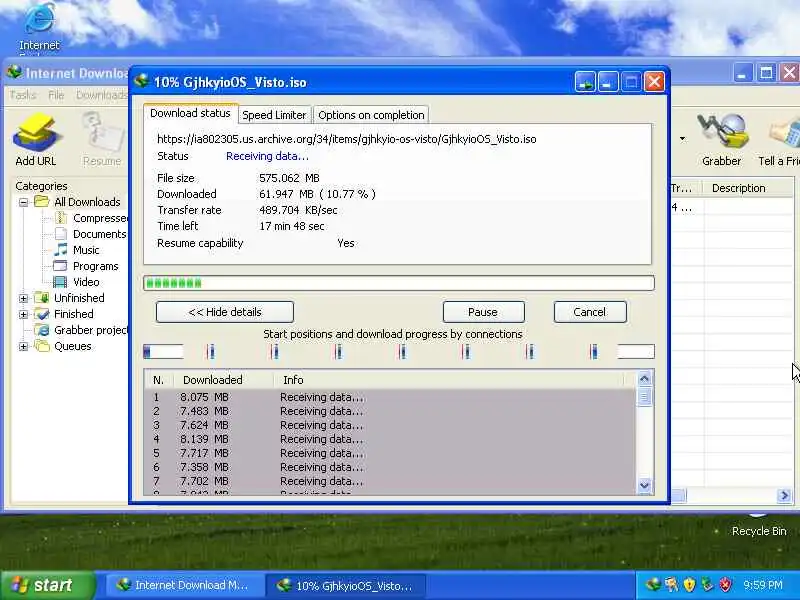Open the Grabber tool in IDM toolbar

[721, 139]
